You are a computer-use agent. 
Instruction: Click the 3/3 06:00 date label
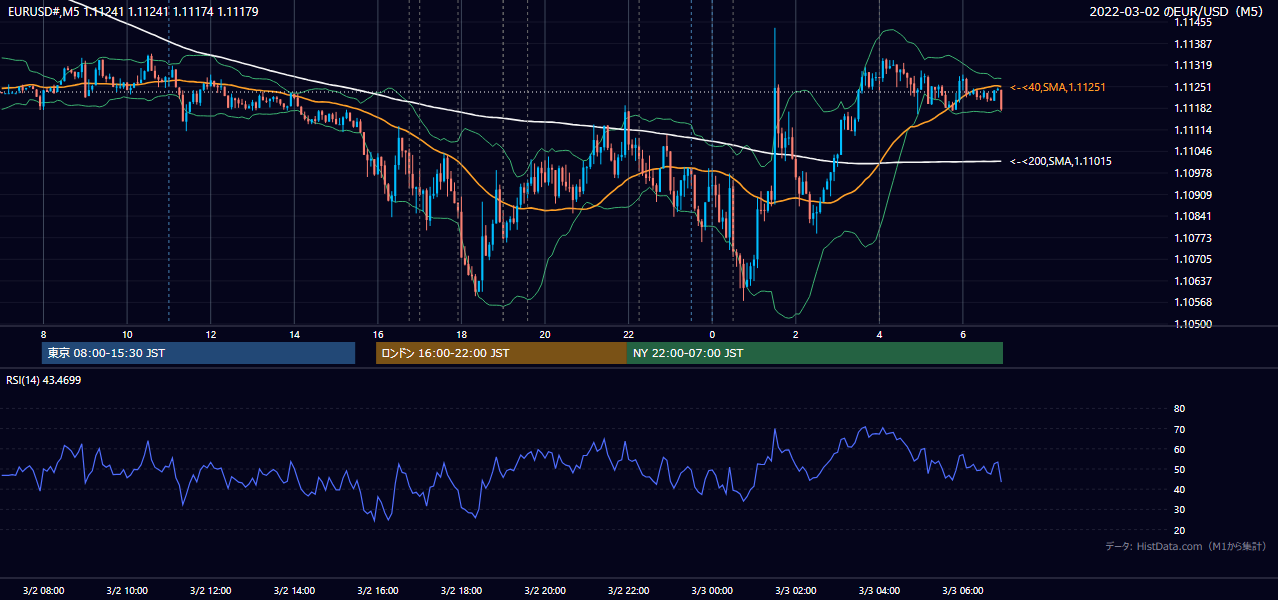coord(963,590)
